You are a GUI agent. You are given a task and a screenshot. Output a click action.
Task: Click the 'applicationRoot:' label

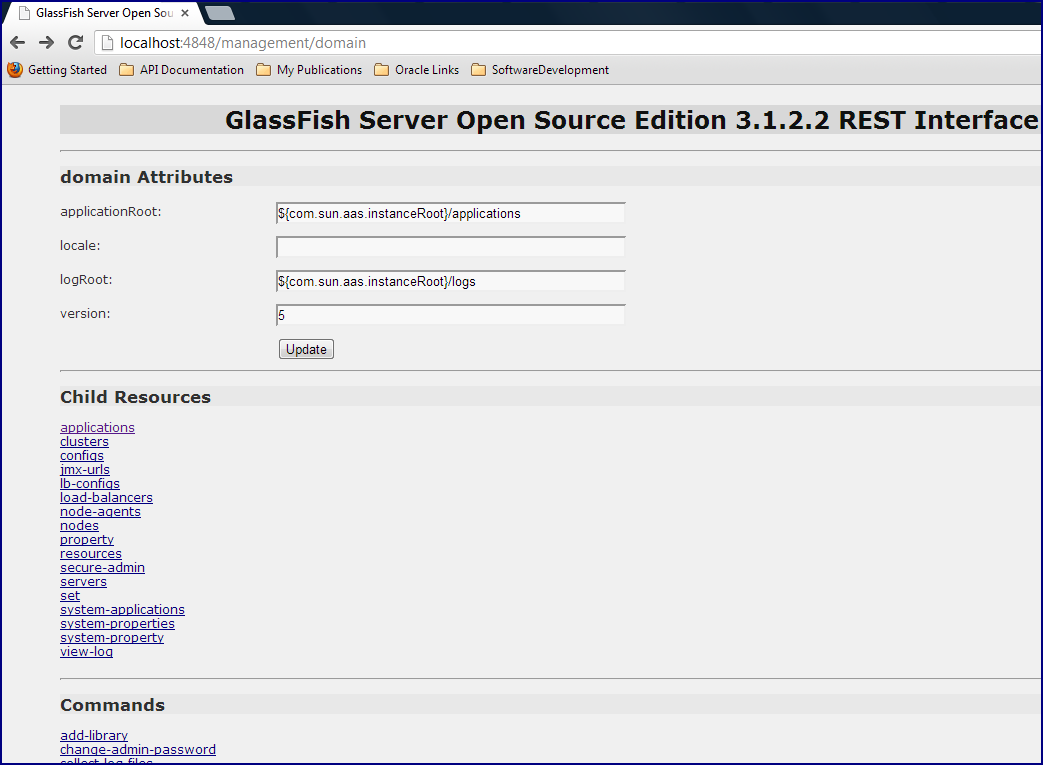tap(110, 212)
